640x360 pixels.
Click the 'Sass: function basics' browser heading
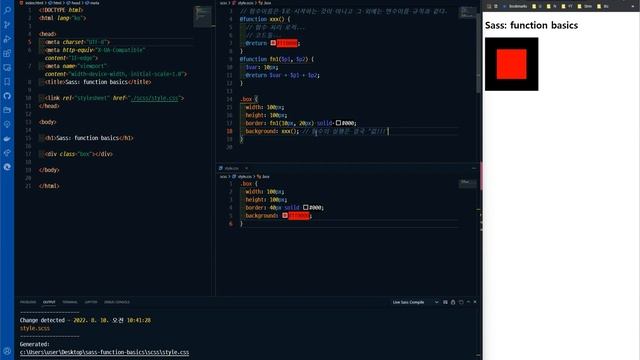(531, 25)
